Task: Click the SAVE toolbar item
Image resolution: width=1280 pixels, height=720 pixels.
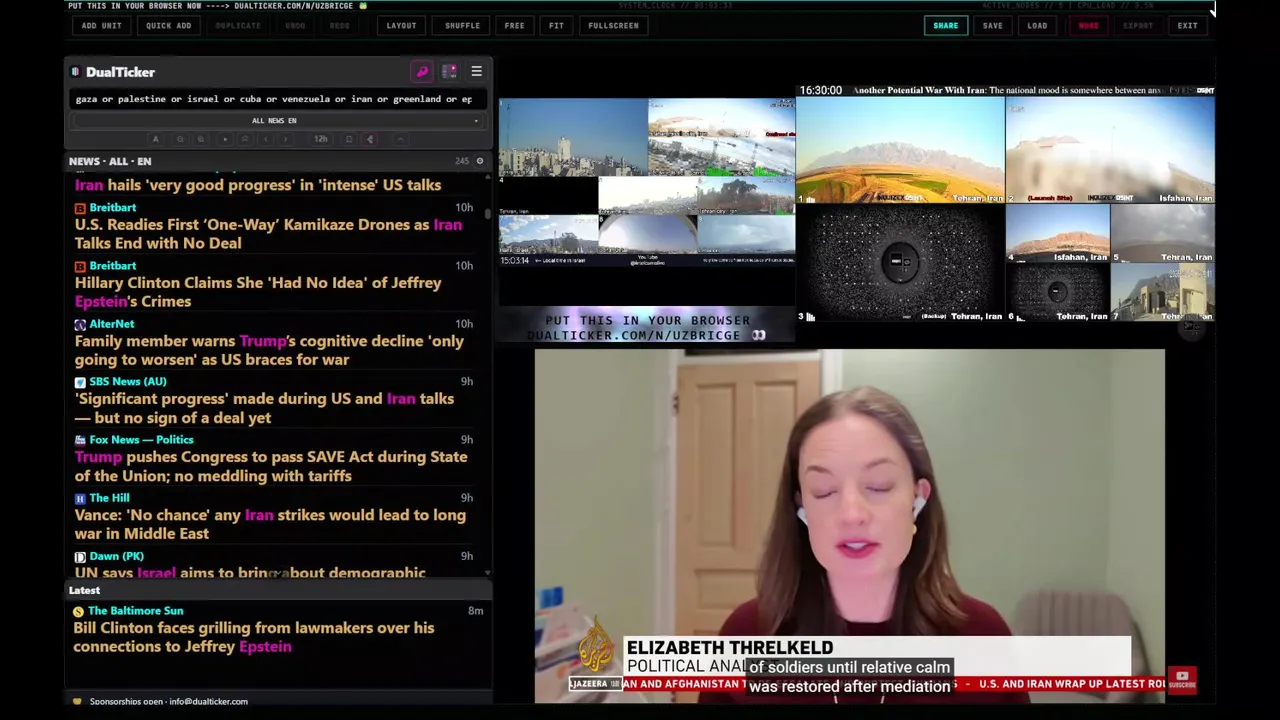Action: coord(992,25)
